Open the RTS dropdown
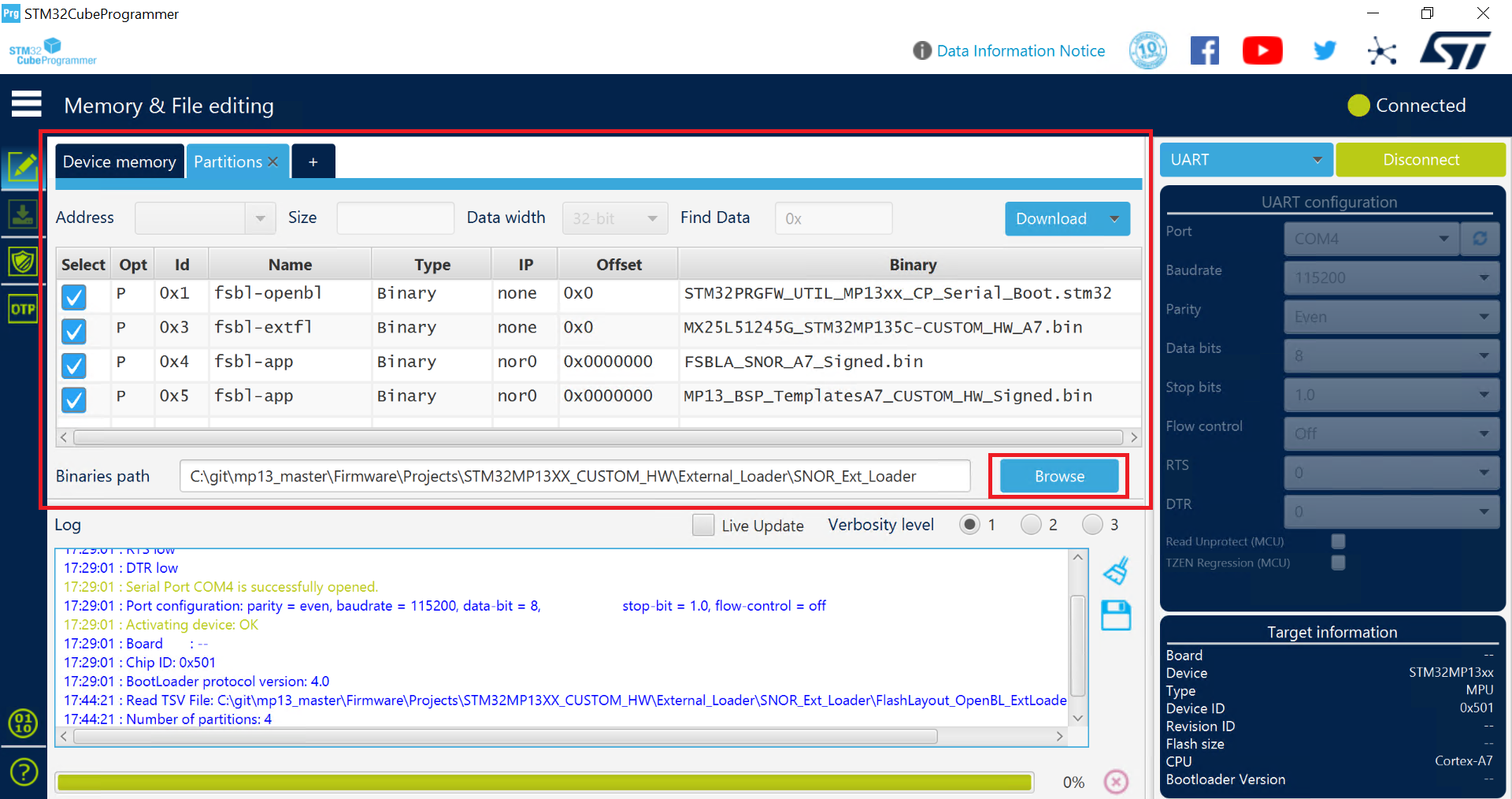The width and height of the screenshot is (1512, 799). pos(1392,473)
